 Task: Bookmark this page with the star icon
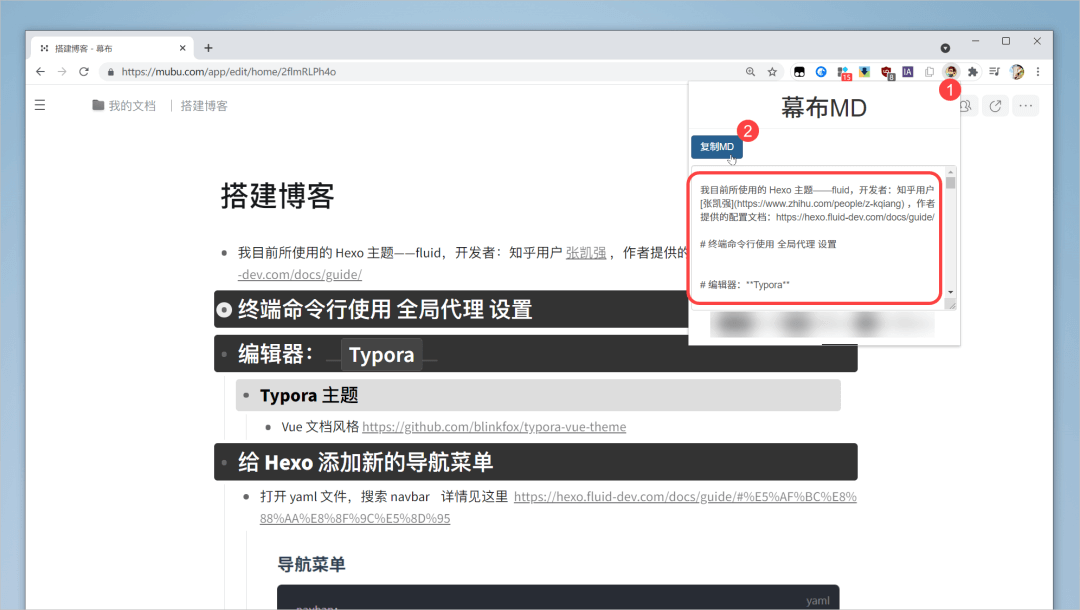[x=772, y=72]
